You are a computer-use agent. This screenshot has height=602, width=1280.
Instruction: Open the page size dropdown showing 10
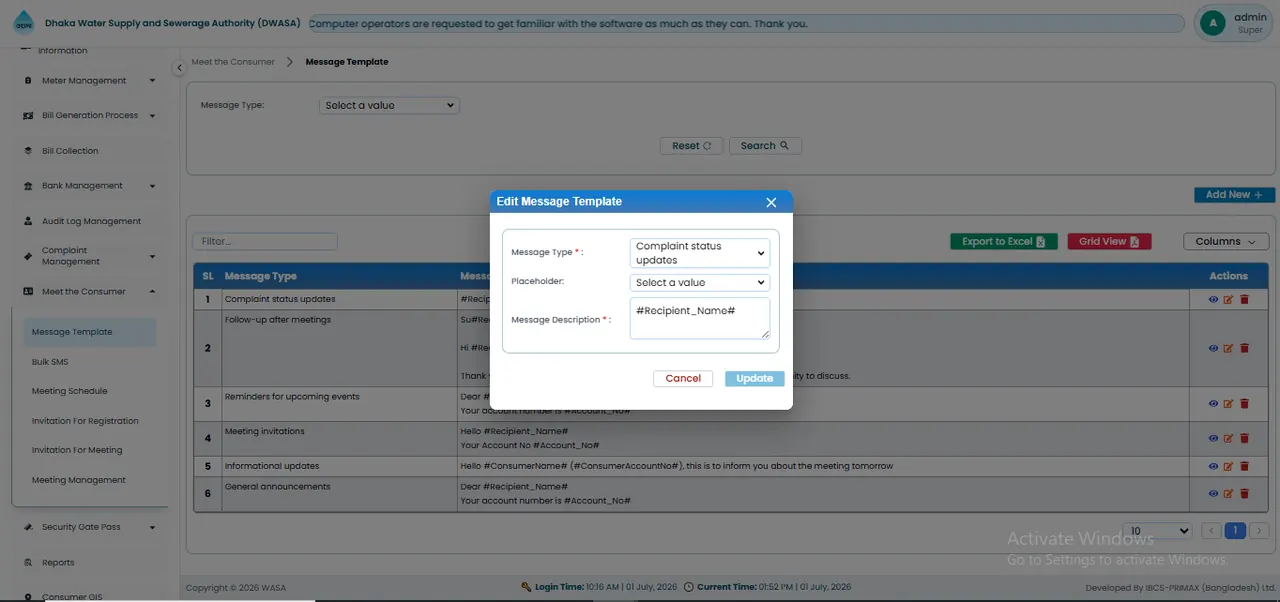coord(1157,531)
